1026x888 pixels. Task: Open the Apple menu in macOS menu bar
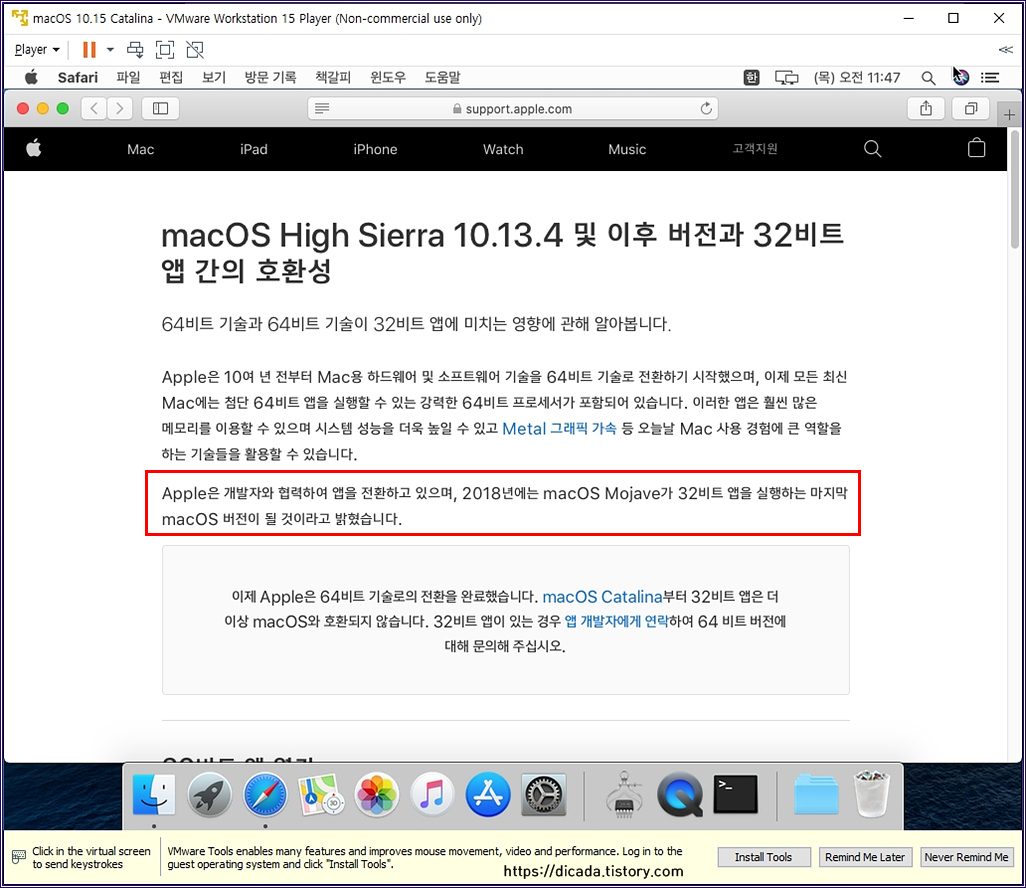31,77
